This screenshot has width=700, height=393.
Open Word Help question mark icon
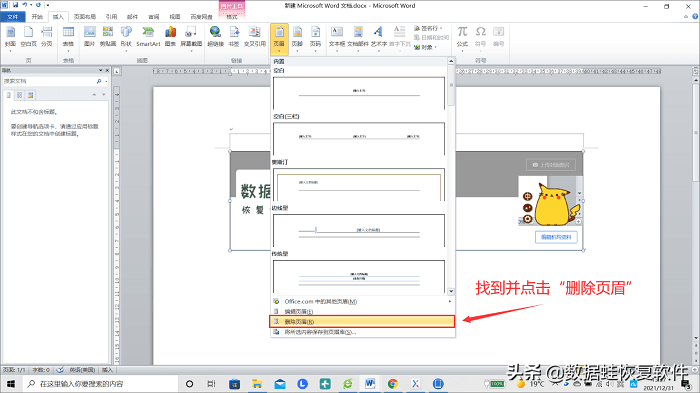(695, 17)
